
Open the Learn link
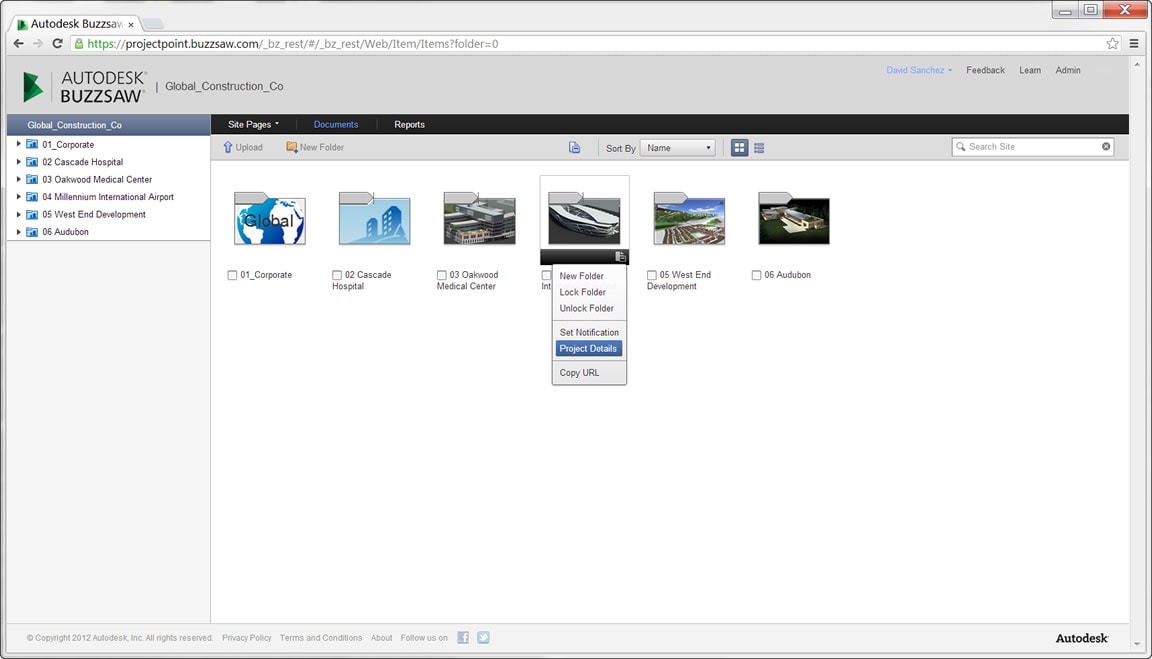[x=1030, y=71]
